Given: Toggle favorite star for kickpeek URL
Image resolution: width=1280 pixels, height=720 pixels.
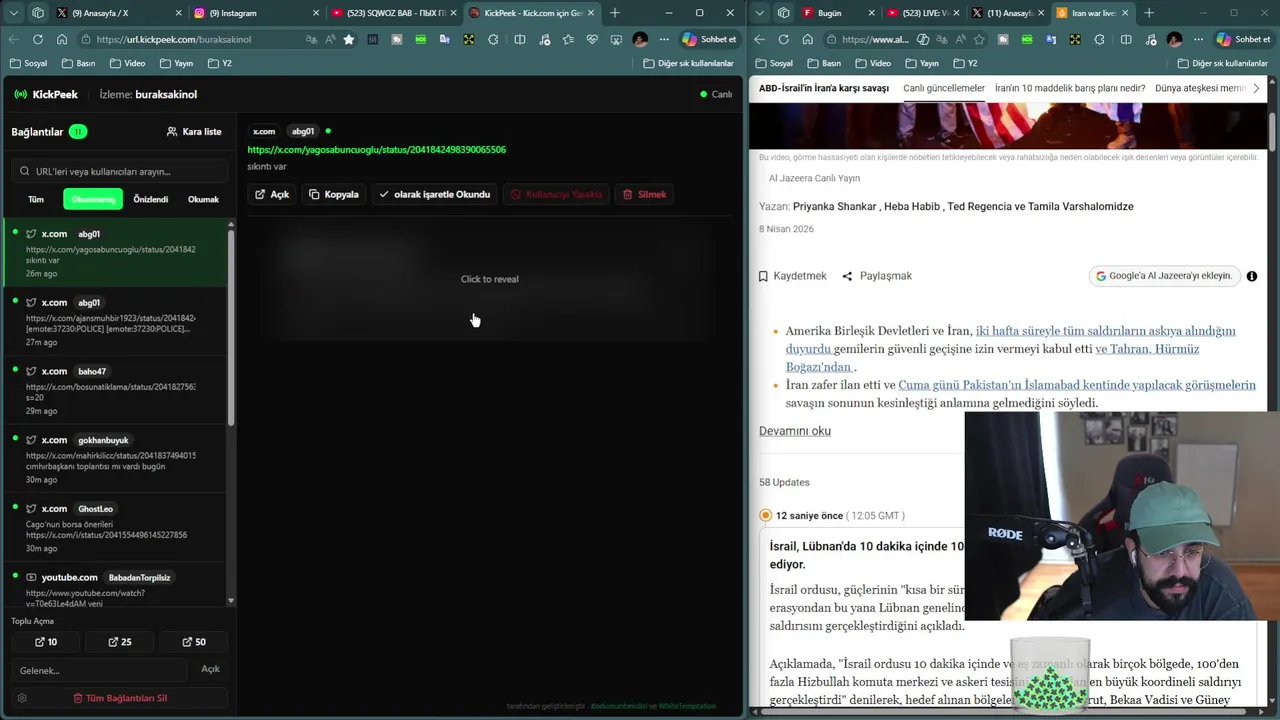Looking at the screenshot, I should (348, 39).
